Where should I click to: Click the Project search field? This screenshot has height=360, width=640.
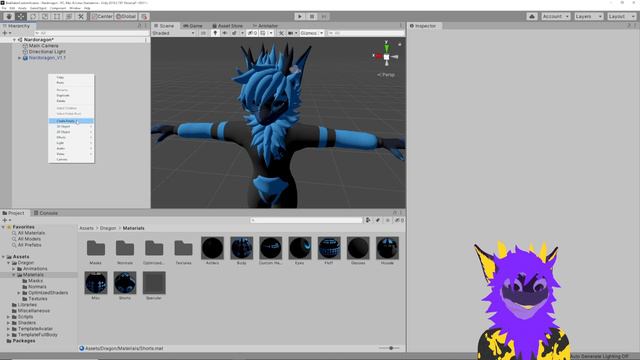pyautogui.click(x=306, y=220)
